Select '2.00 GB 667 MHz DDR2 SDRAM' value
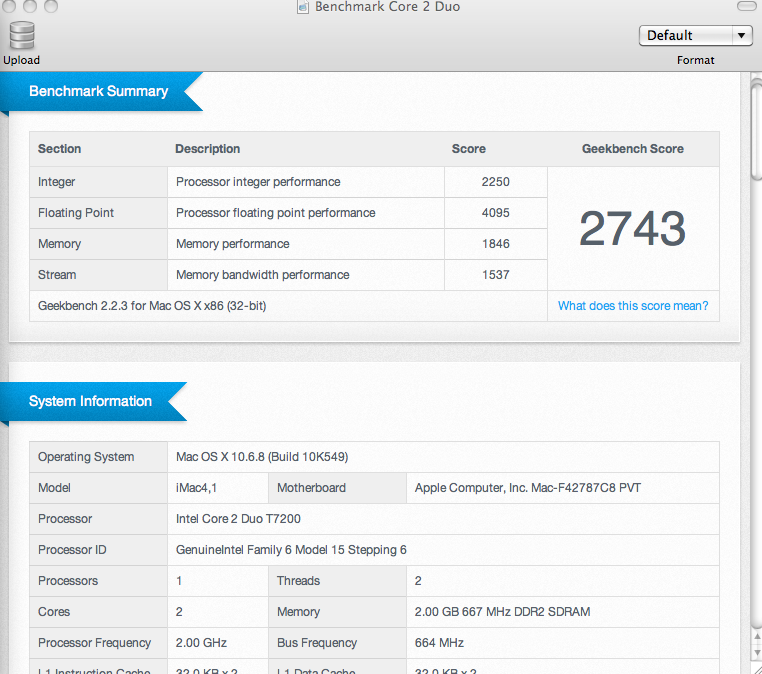 [502, 612]
